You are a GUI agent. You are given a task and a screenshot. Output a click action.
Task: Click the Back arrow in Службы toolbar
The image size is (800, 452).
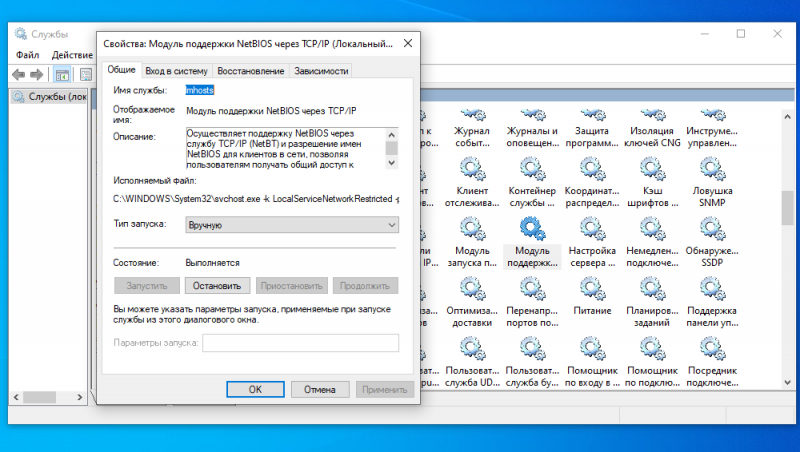pyautogui.click(x=18, y=75)
